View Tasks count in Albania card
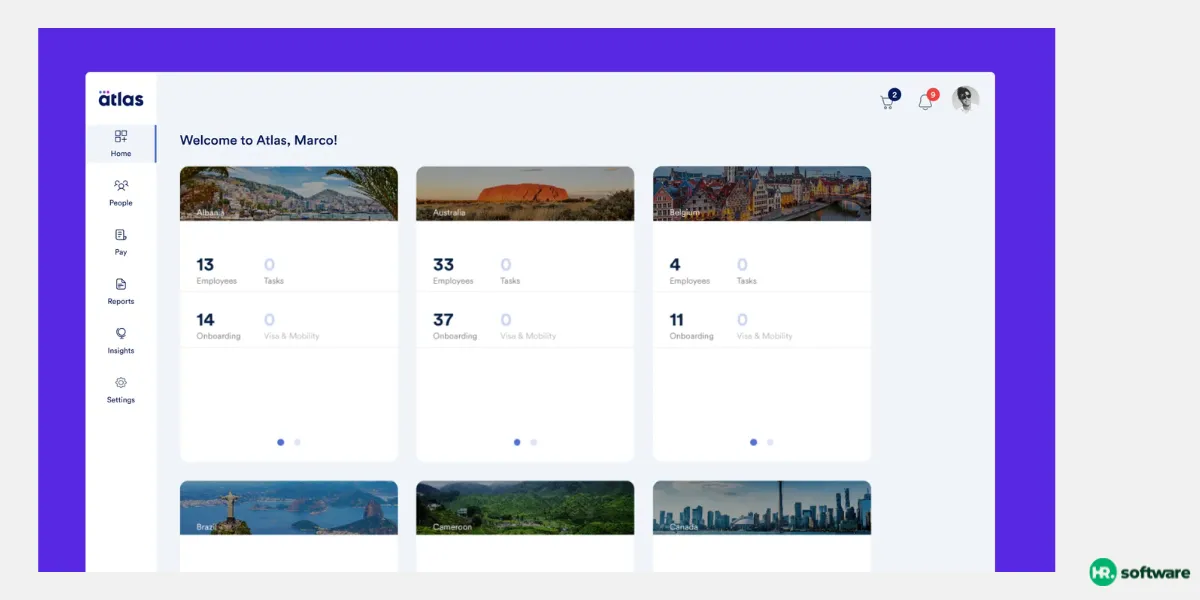Viewport: 1200px width, 600px height. 273,271
